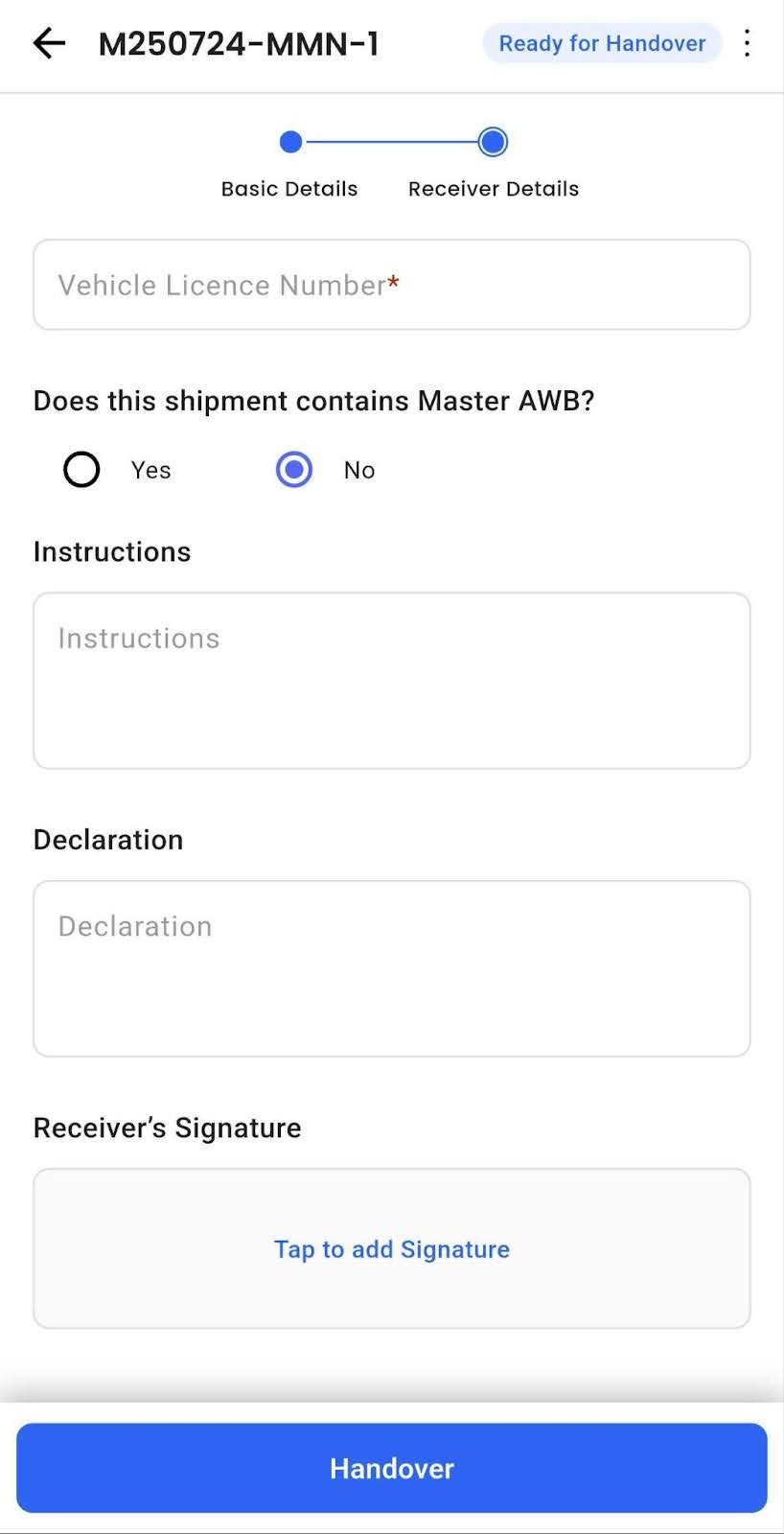Go back using the arrow icon
This screenshot has height=1534, width=784.
coord(49,43)
